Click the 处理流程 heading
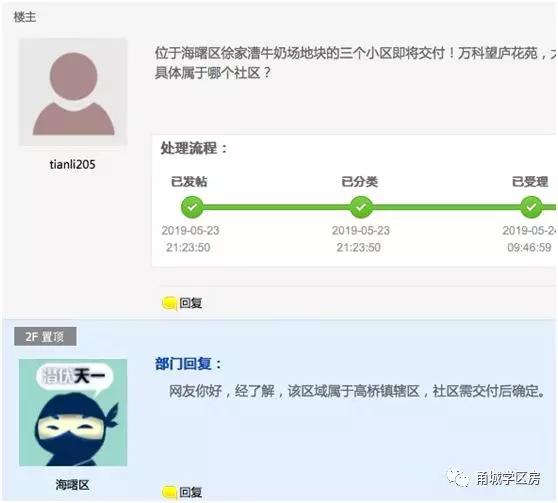 194,148
